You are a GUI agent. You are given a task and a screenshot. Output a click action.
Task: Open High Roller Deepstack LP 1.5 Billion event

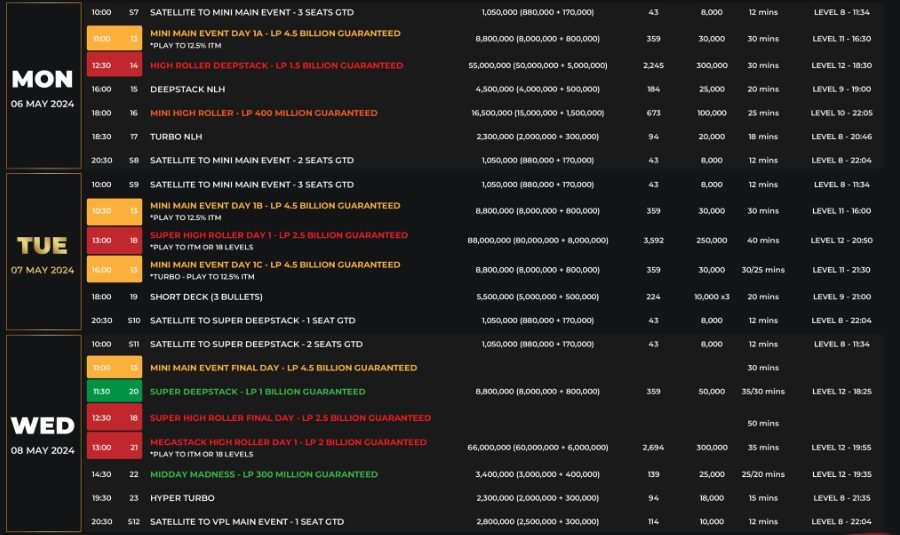pyautogui.click(x=276, y=65)
